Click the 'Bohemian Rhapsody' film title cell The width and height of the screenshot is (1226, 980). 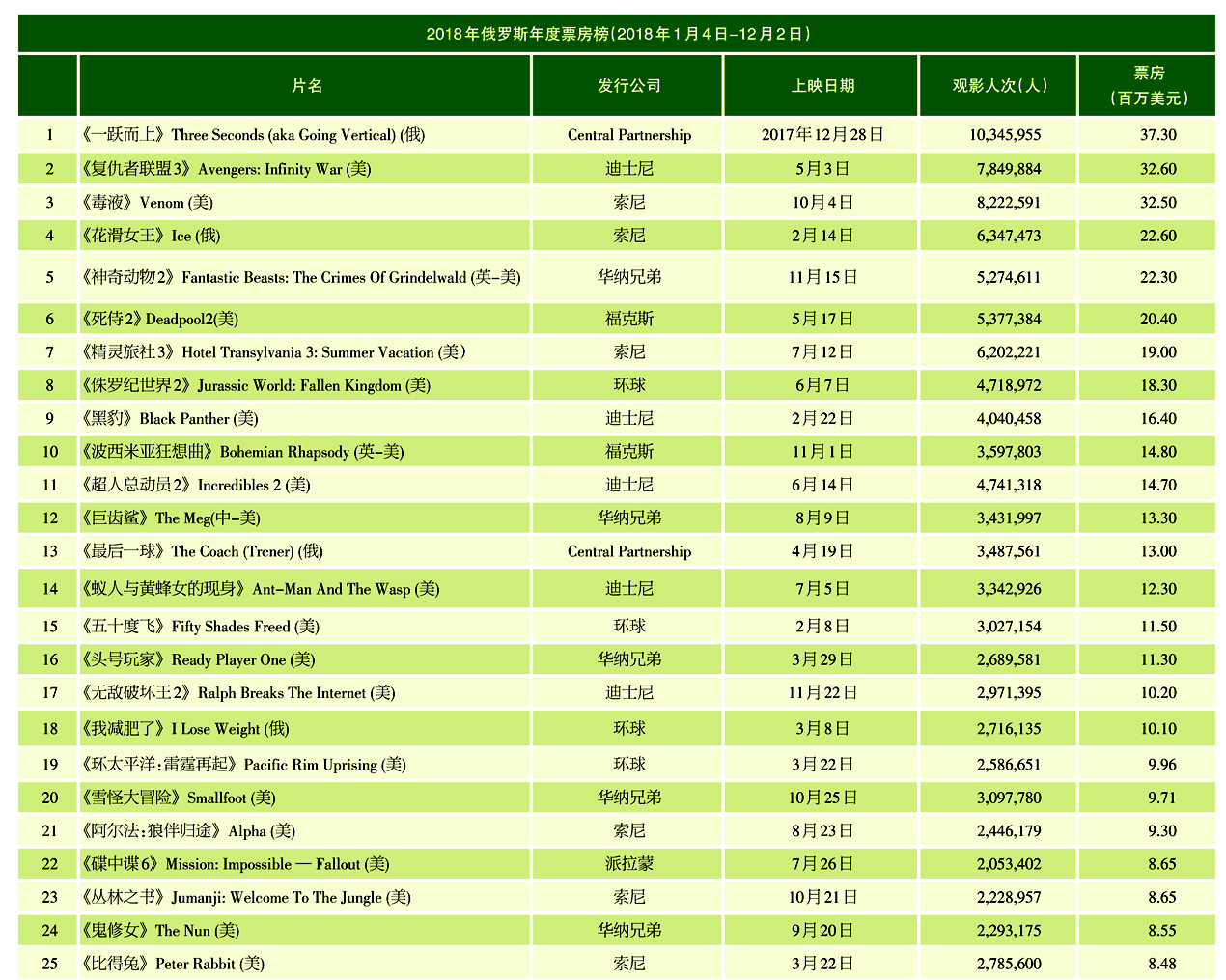coord(243,452)
